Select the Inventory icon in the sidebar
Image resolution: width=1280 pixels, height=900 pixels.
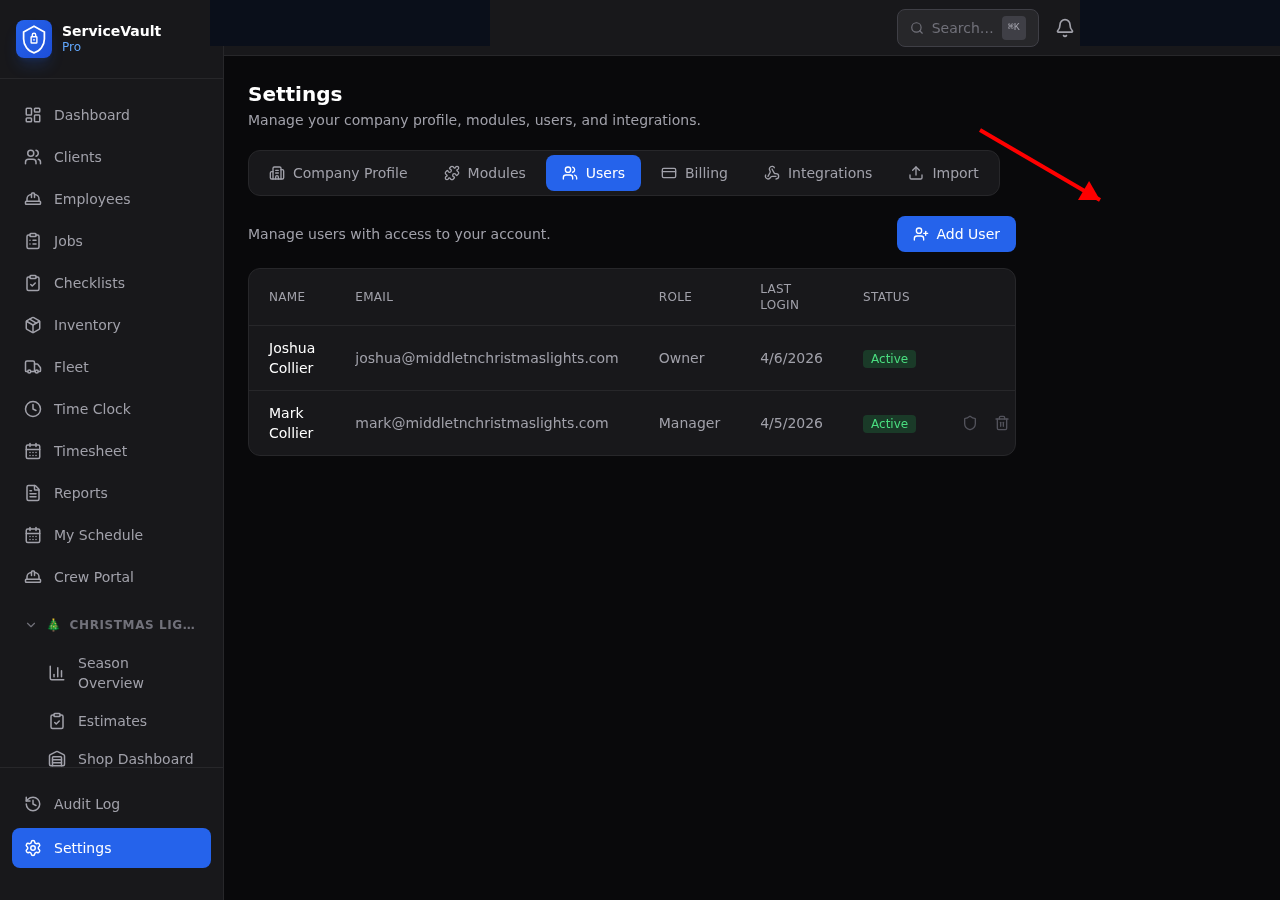pos(33,324)
